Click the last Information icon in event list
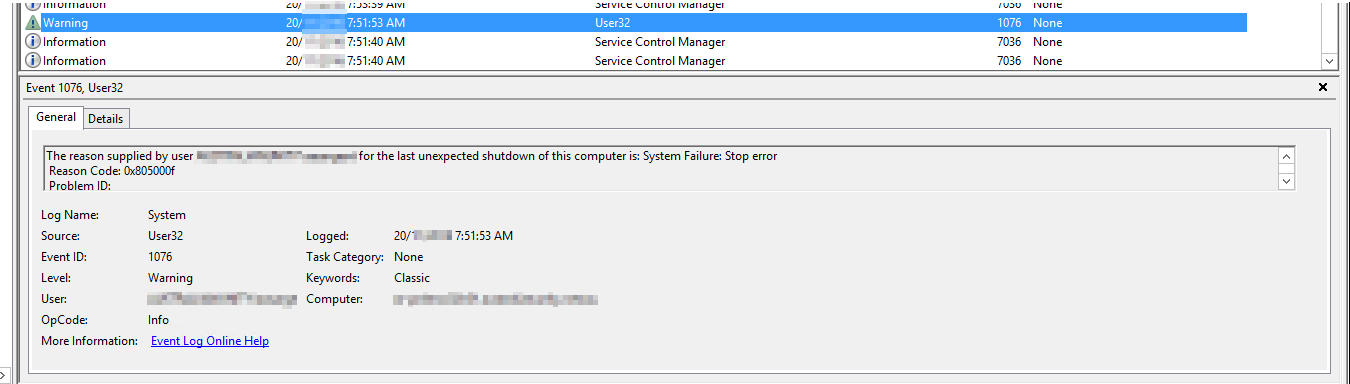Viewport: 1350px width, 384px height. (32, 61)
